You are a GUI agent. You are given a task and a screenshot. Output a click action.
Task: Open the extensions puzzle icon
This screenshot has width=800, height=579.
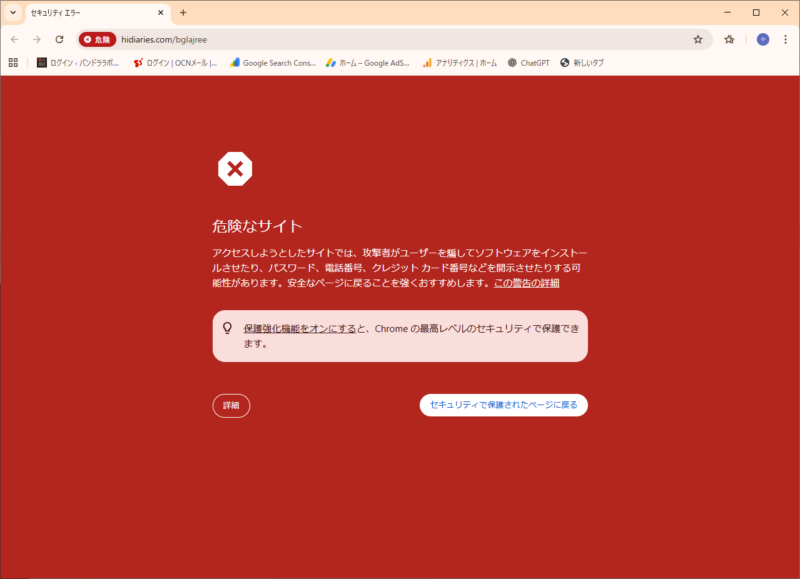730,39
